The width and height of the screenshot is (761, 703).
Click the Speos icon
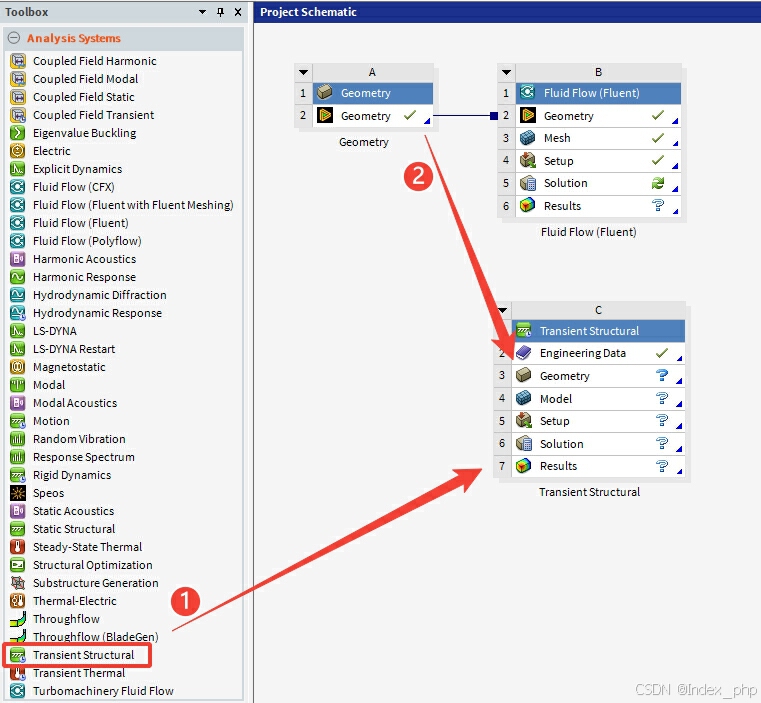[18, 493]
